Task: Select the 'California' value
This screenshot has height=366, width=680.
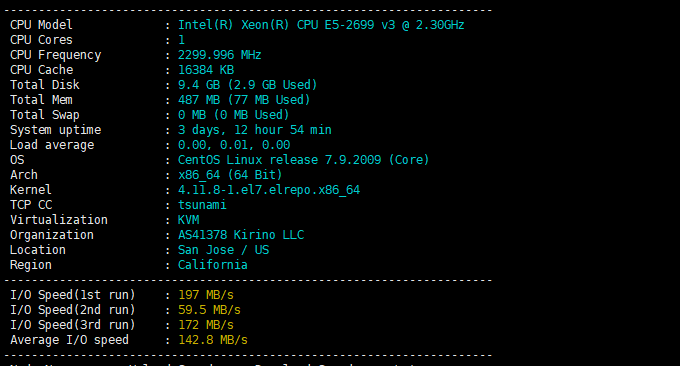Action: point(212,265)
